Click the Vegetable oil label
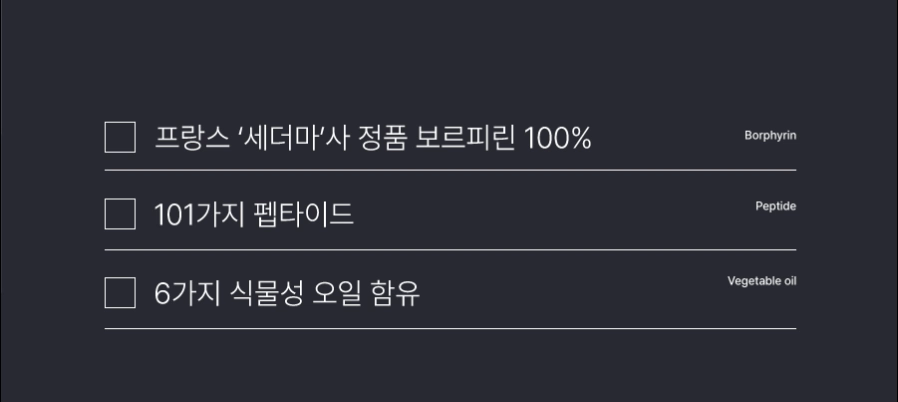The width and height of the screenshot is (898, 402). pyautogui.click(x=761, y=281)
